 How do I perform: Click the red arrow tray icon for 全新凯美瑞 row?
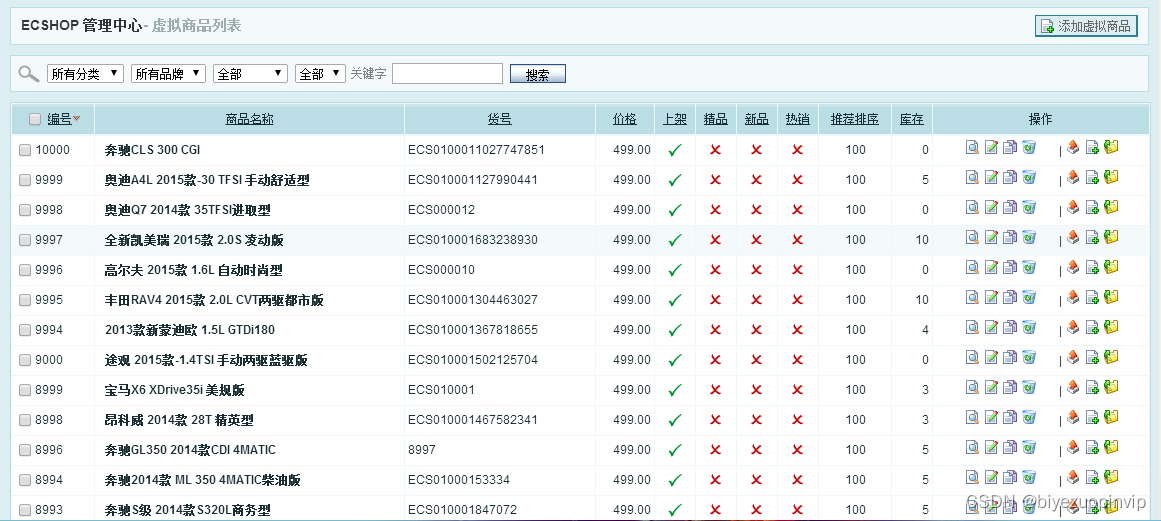1073,237
